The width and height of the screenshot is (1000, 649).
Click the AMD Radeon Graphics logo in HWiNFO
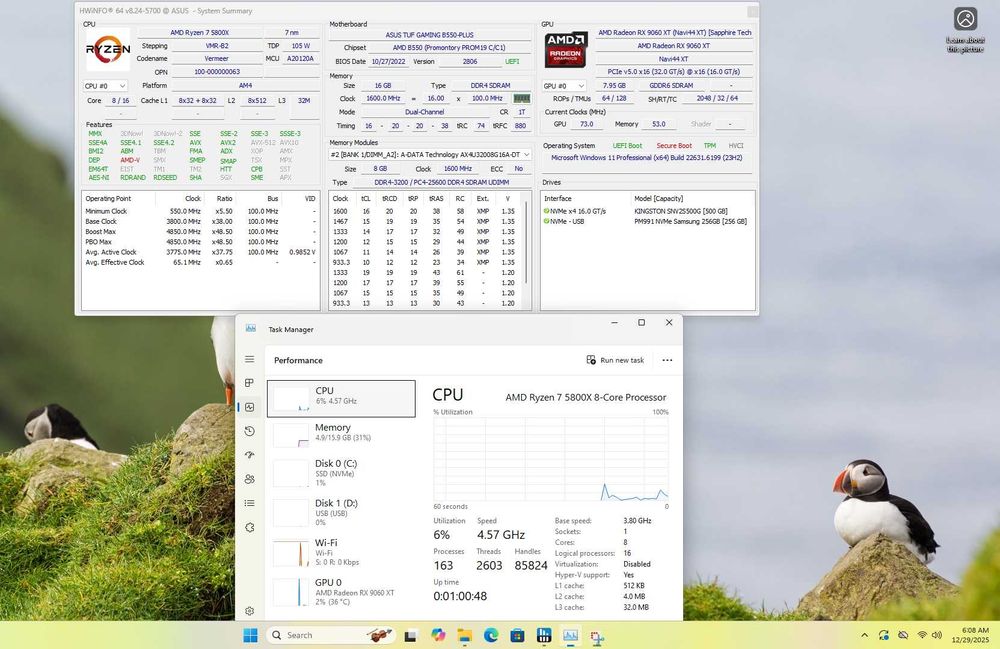565,50
